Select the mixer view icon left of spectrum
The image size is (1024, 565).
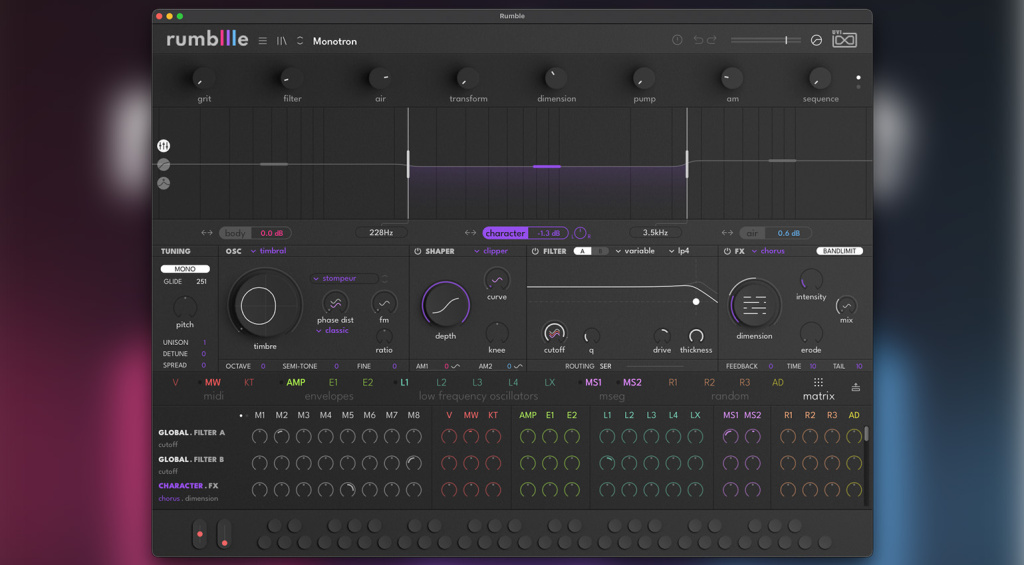pyautogui.click(x=163, y=146)
